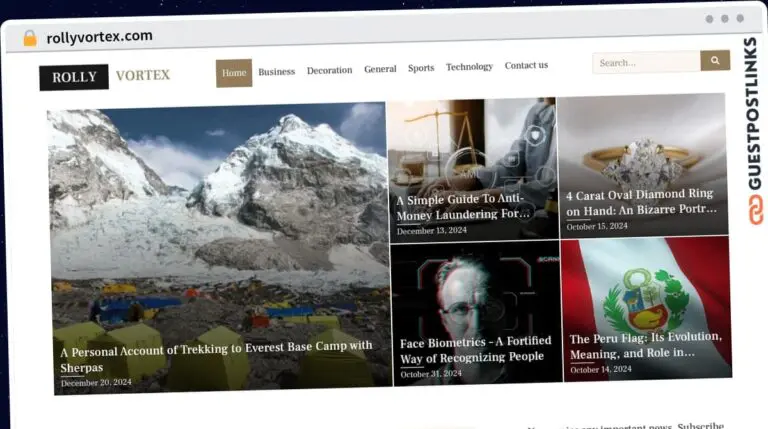Click the search magnifier icon button
Screen dimensions: 768x429
pos(715,61)
